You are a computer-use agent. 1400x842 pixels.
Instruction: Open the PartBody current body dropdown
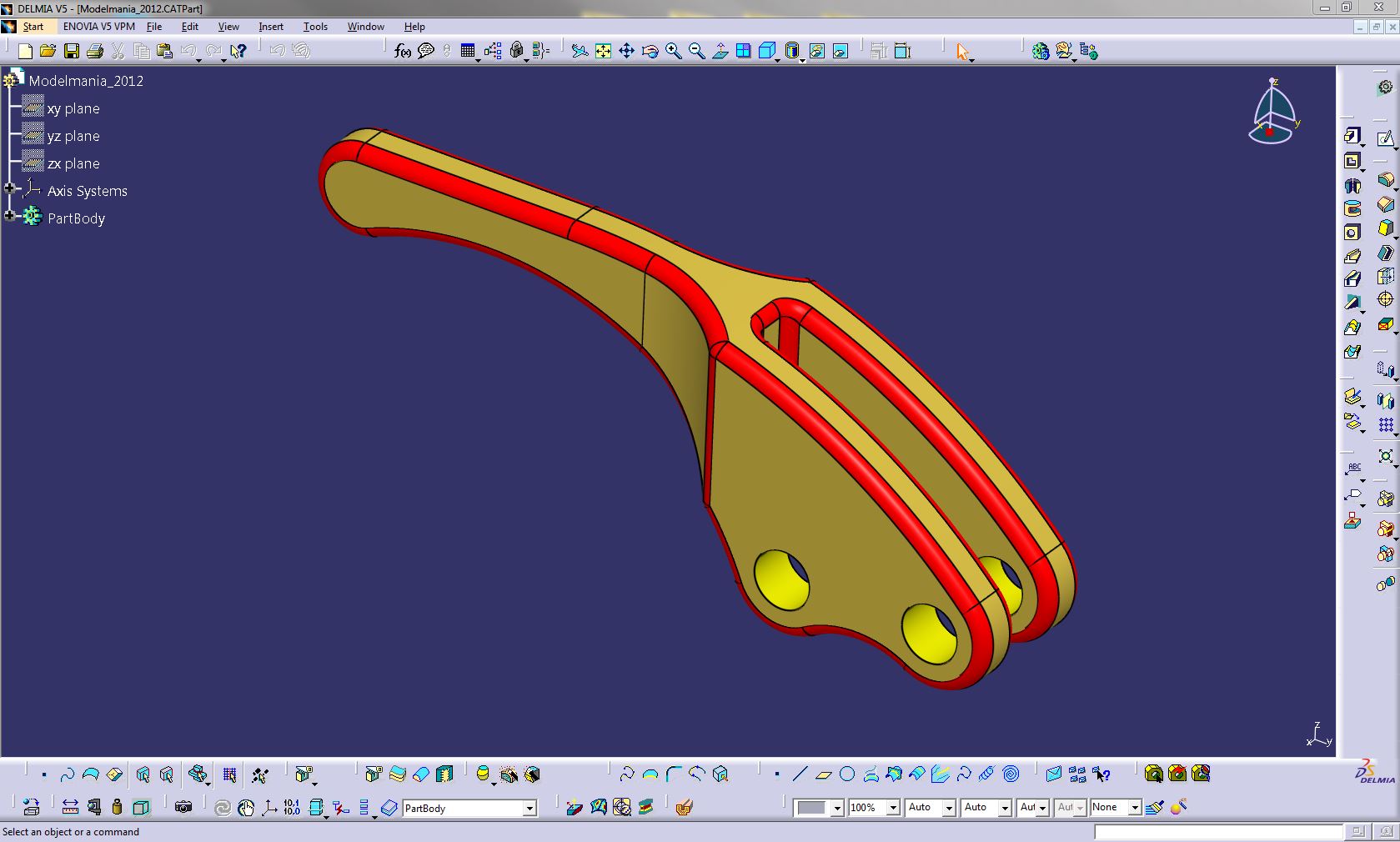[x=529, y=808]
